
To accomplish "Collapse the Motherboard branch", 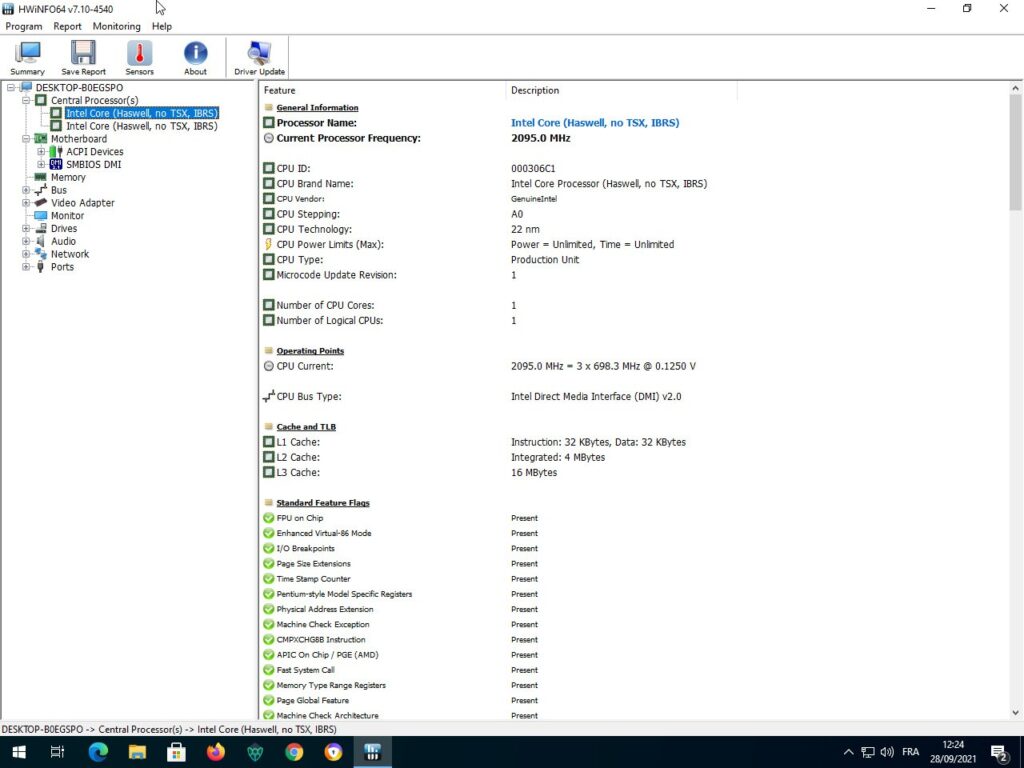I will pos(25,139).
